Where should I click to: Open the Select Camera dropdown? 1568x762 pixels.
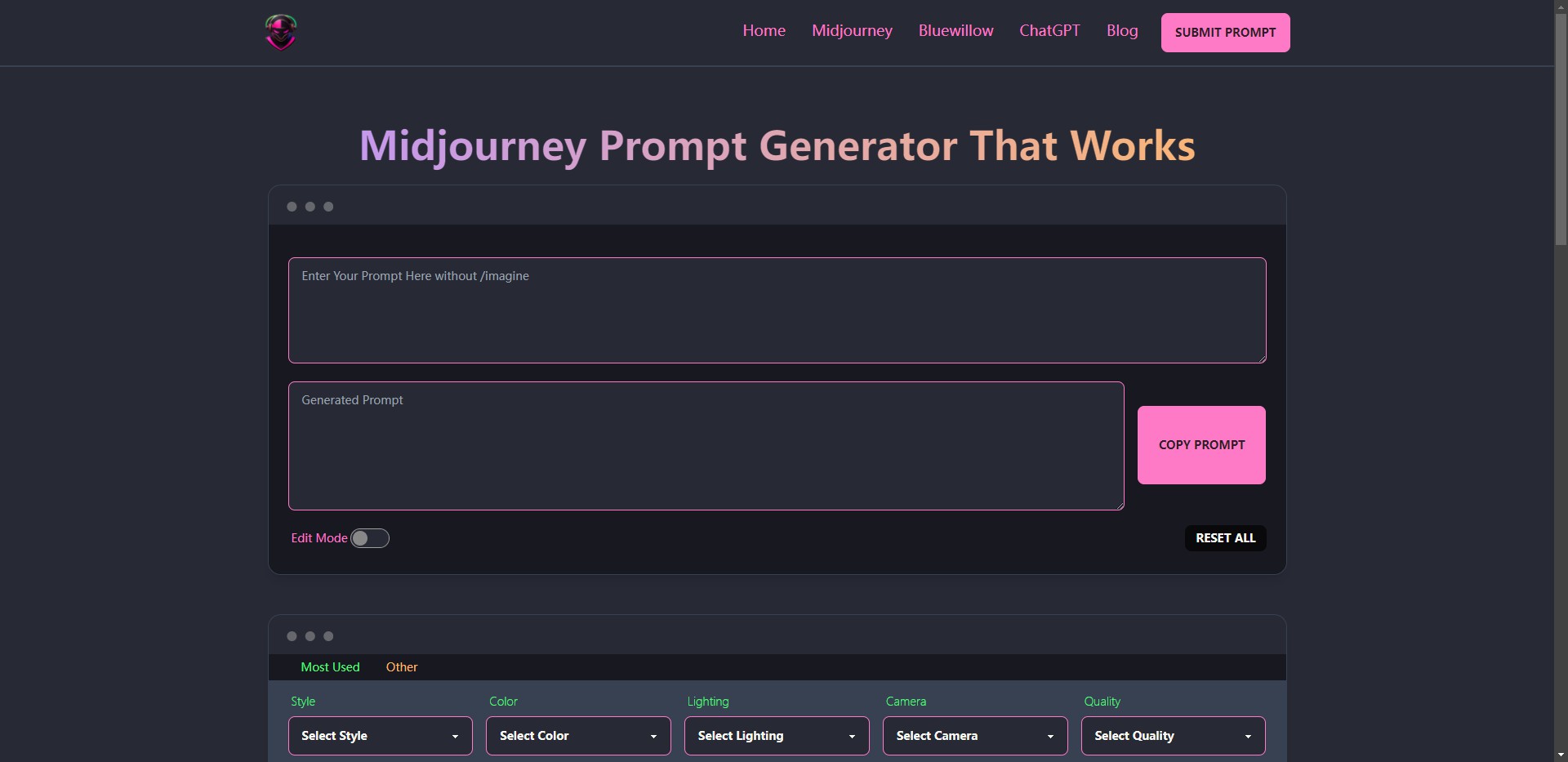pos(974,736)
